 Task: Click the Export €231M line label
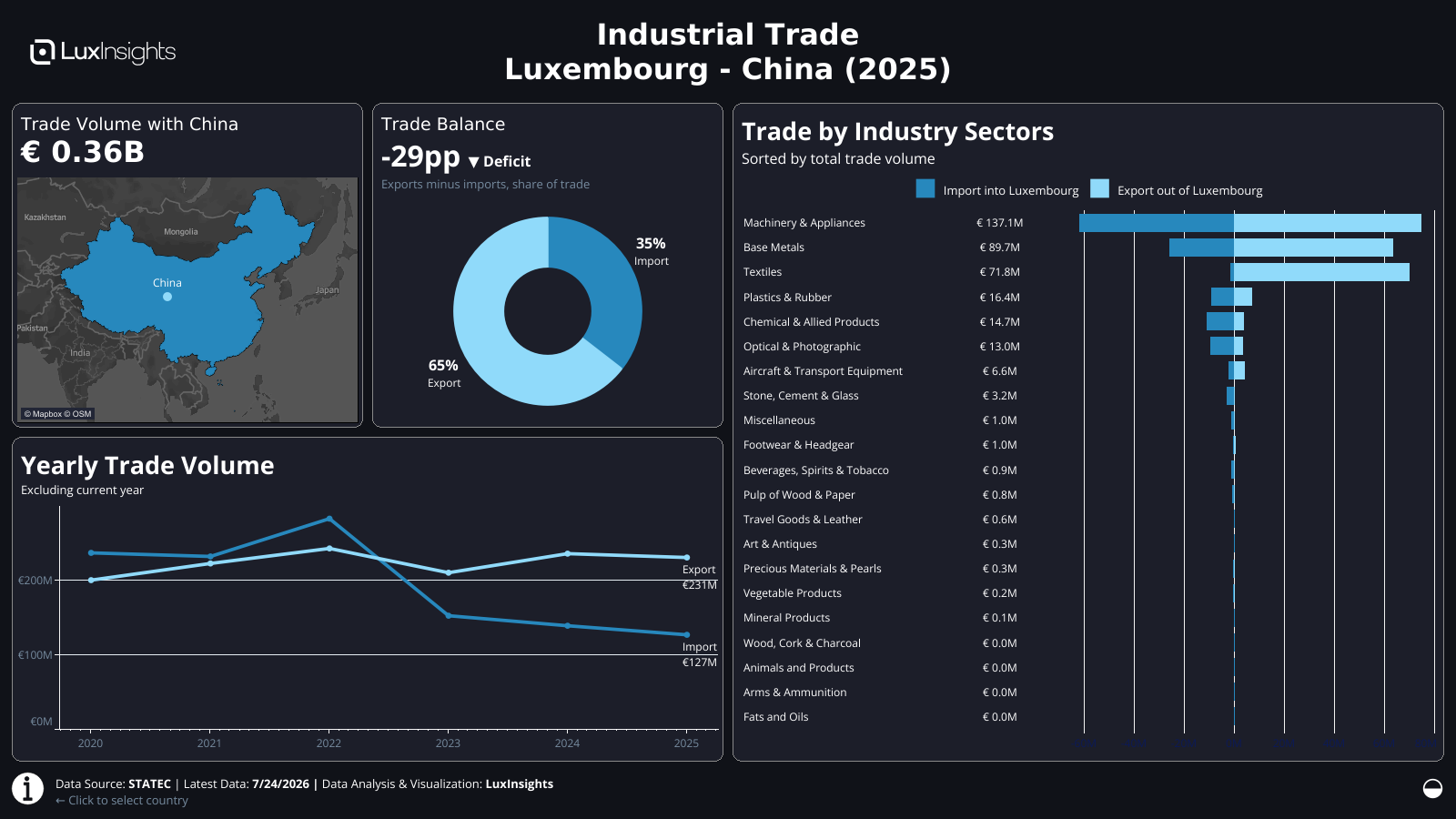699,577
